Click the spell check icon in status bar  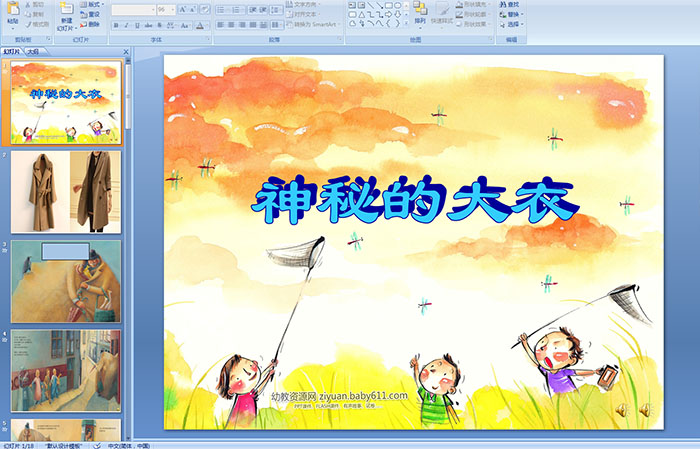click(x=97, y=445)
